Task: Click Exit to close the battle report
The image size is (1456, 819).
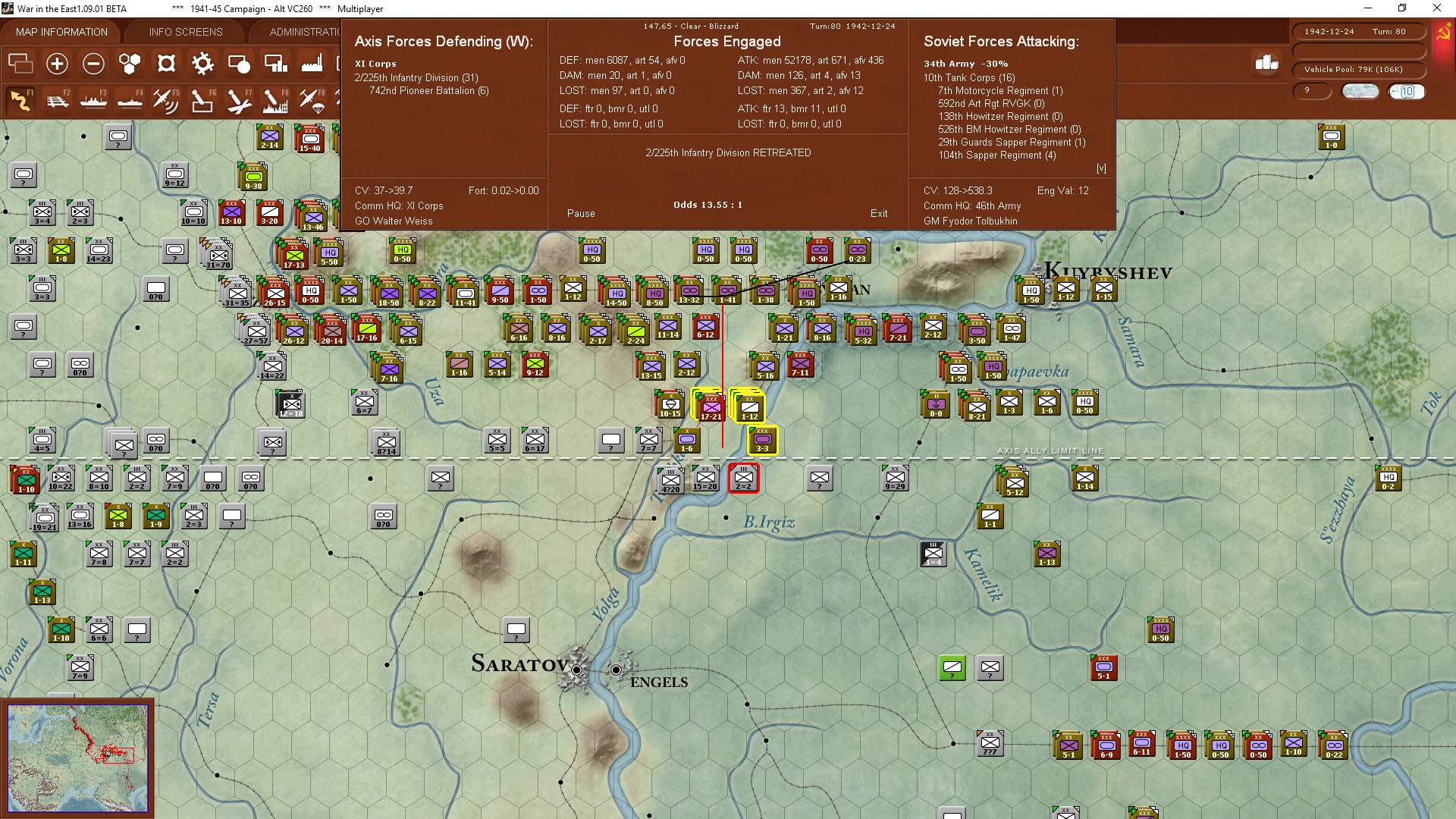Action: (879, 213)
